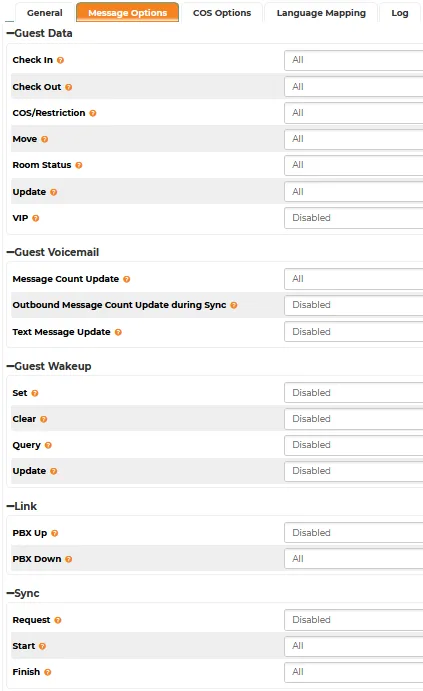Viewport: 423px width, 691px height.
Task: Open the Log tab
Action: tap(400, 13)
